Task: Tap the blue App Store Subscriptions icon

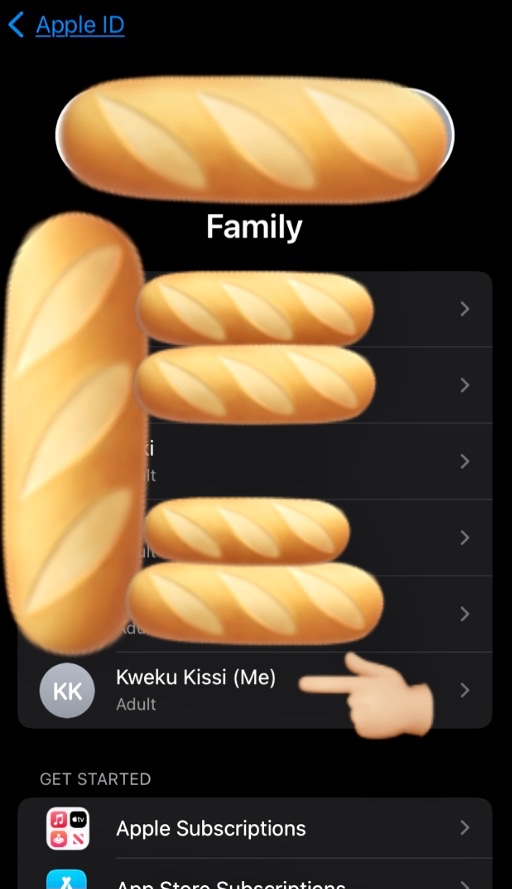Action: (x=67, y=879)
